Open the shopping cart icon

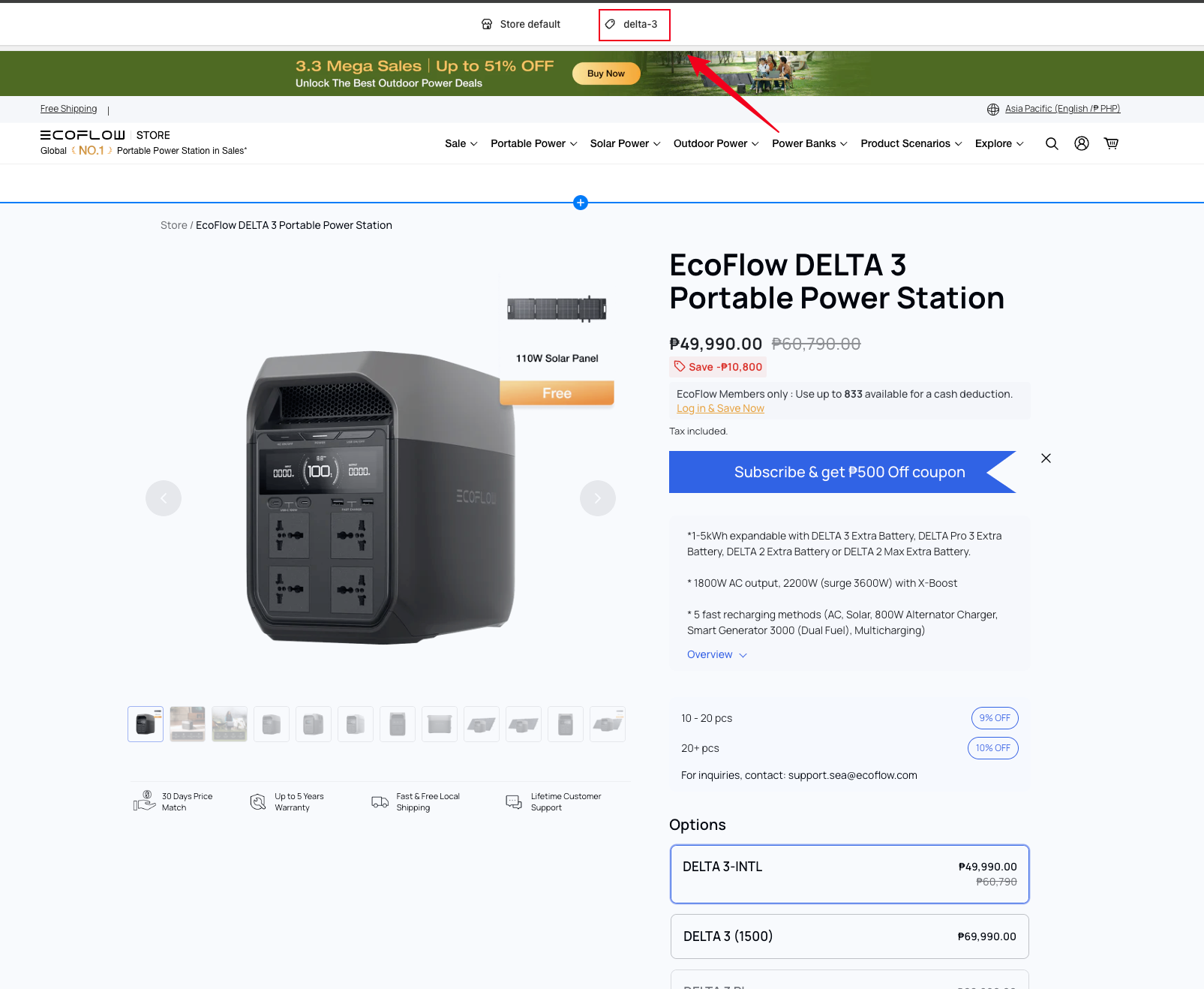1111,143
